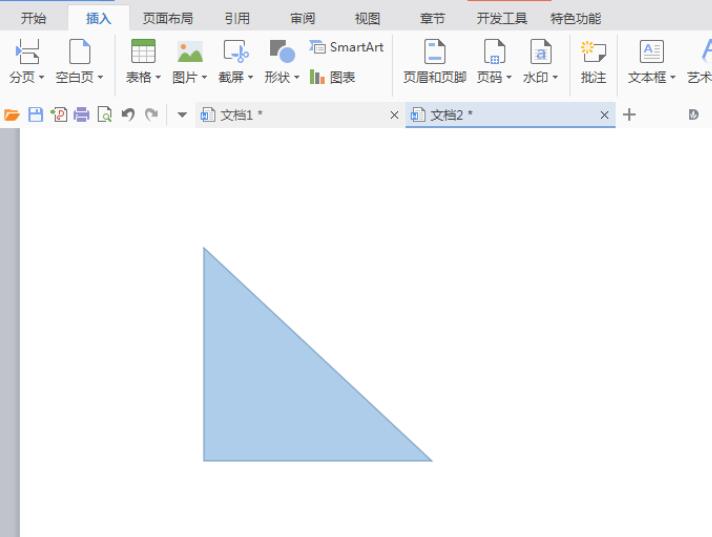Click the Page Break (分页) icon
This screenshot has height=537, width=712.
(27, 51)
